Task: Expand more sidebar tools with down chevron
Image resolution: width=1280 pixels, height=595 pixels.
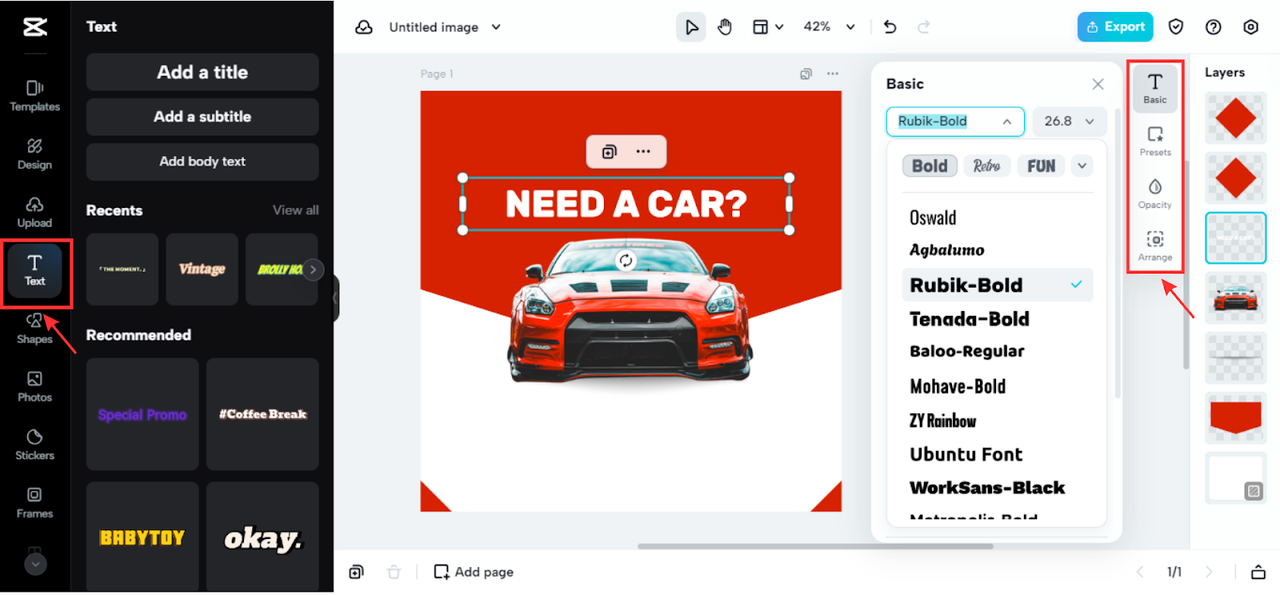Action: (x=35, y=564)
